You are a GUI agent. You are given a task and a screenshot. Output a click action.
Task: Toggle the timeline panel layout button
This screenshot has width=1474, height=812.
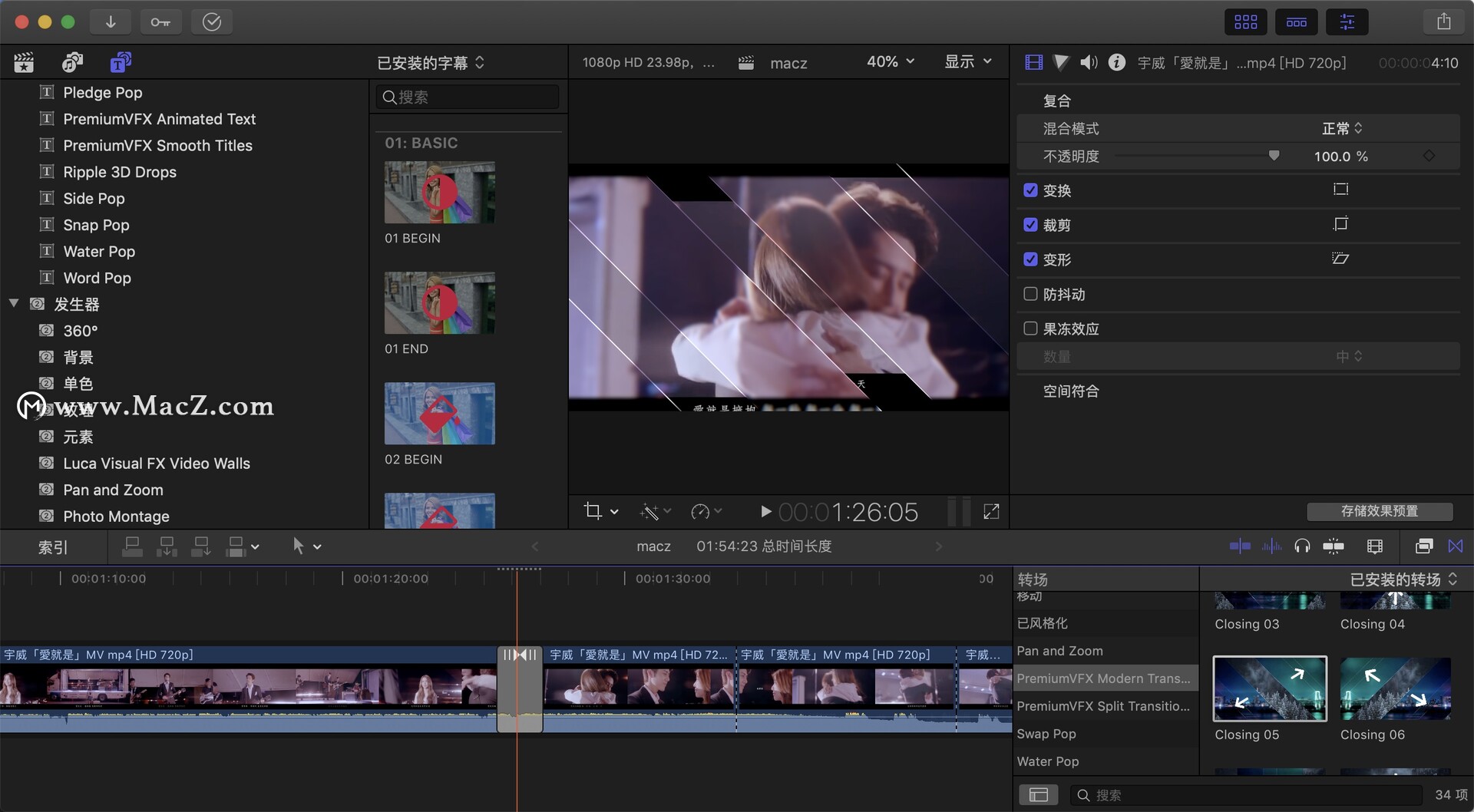tap(1297, 22)
